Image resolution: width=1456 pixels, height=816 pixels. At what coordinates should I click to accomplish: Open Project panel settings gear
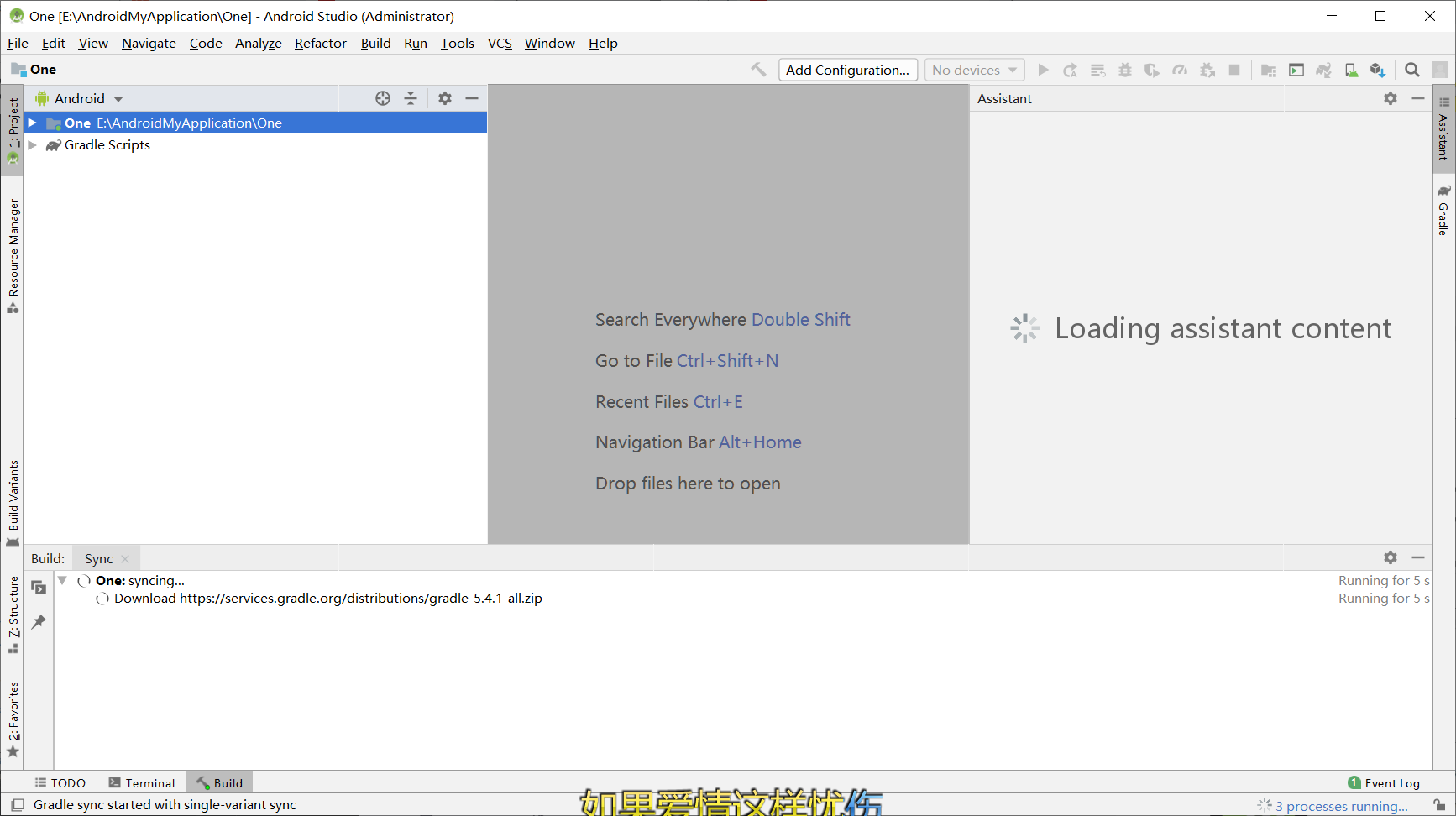pos(445,98)
